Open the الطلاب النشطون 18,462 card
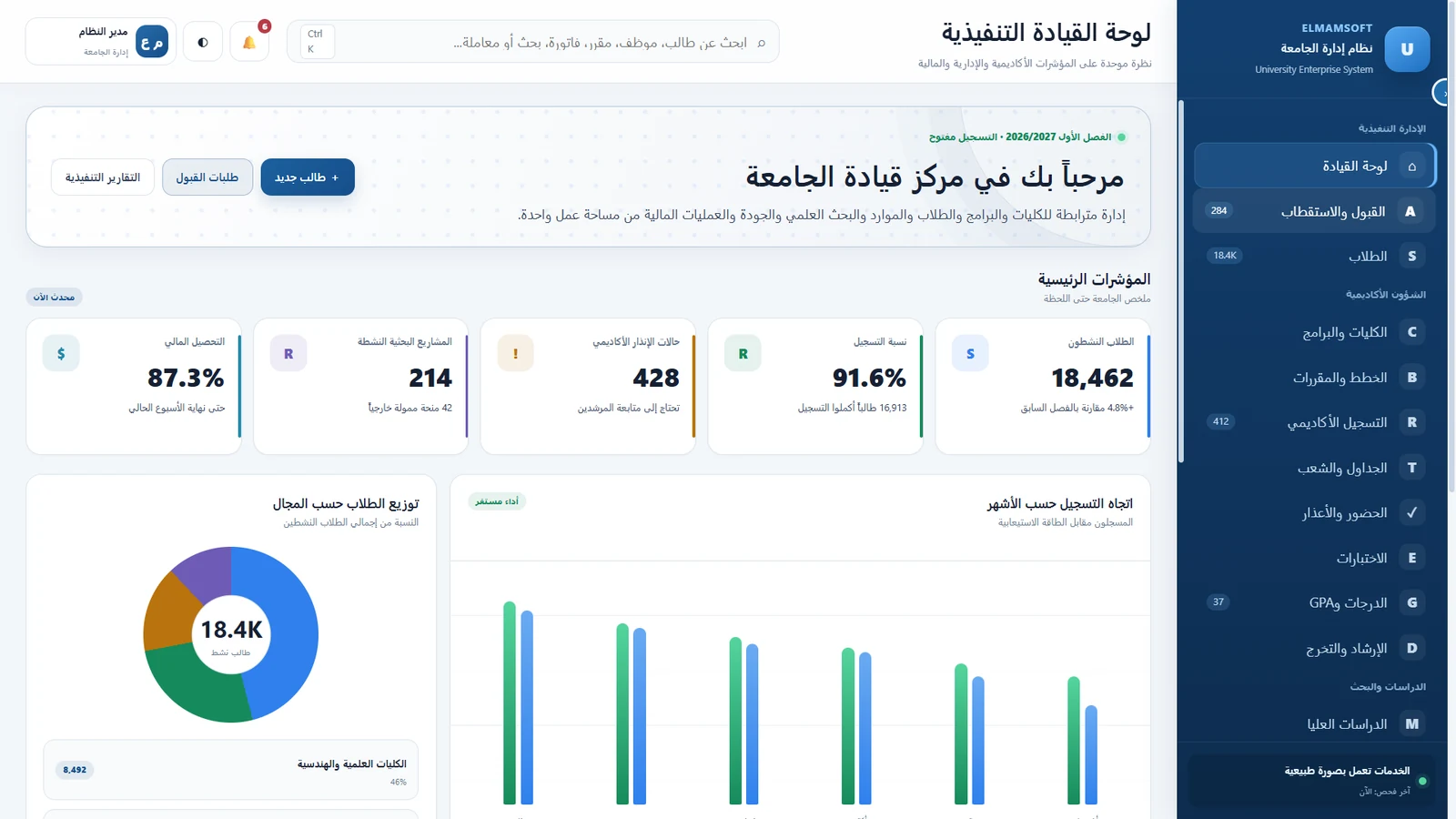 coord(1043,386)
